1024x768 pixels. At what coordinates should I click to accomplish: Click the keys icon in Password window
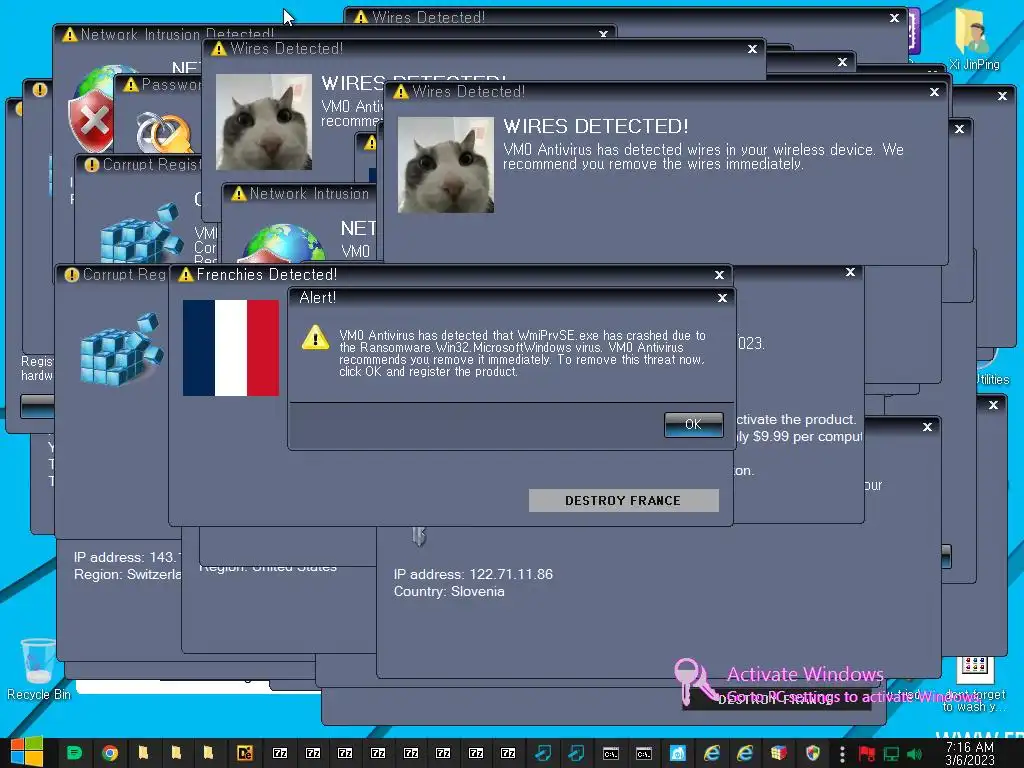165,131
